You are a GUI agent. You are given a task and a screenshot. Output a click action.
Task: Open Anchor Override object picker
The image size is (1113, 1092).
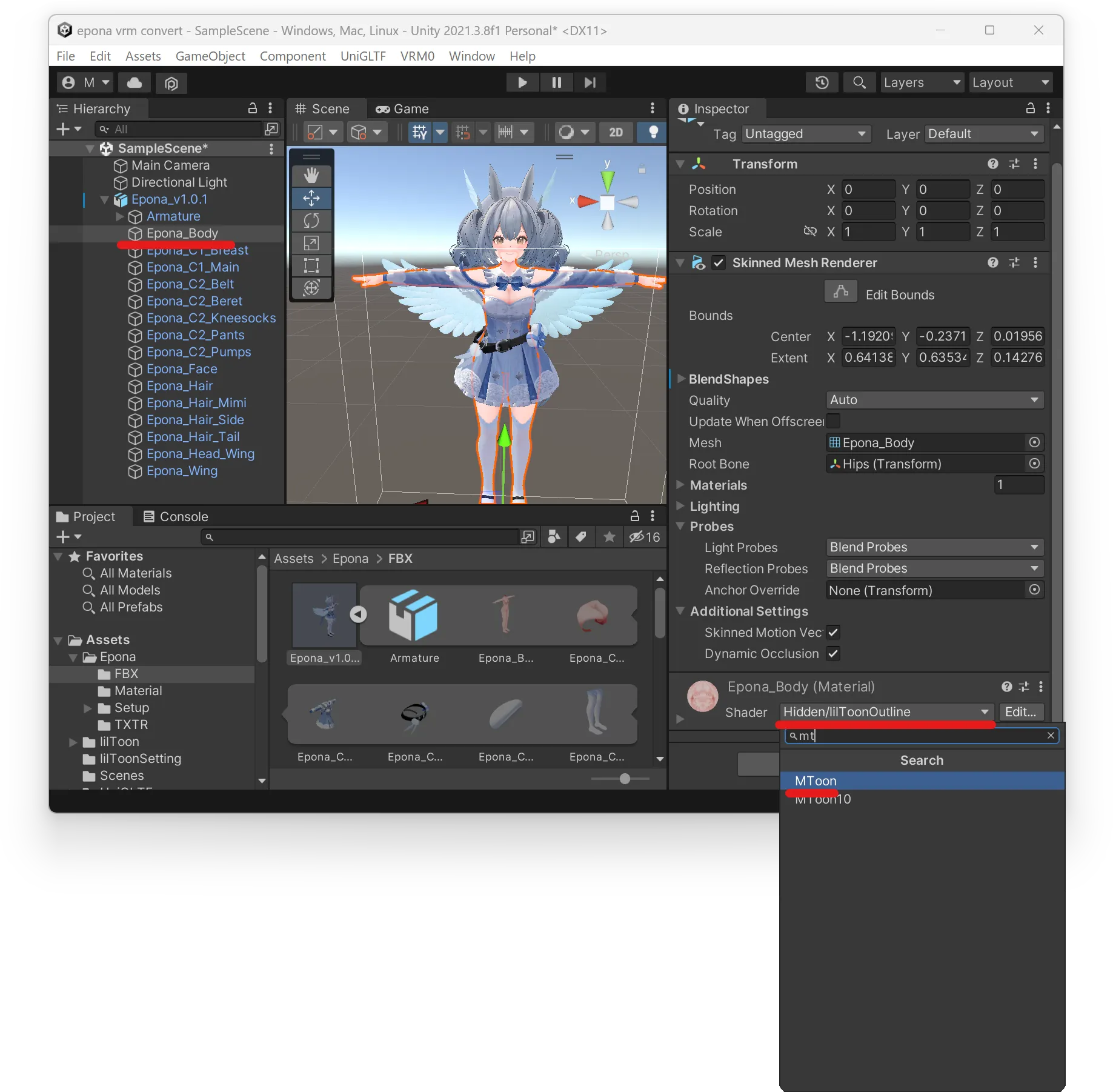pos(1034,590)
